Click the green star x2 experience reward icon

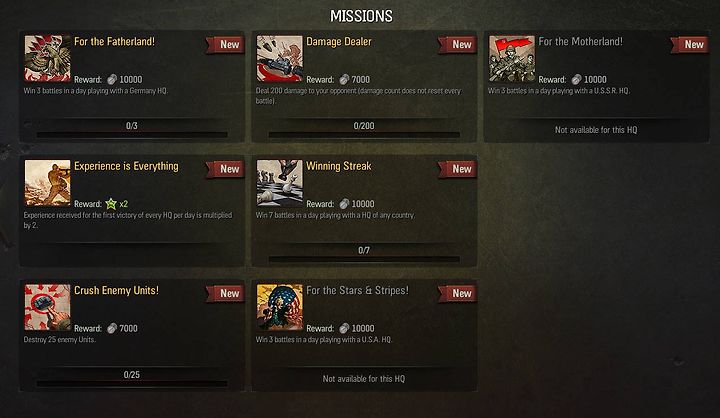[x=111, y=203]
